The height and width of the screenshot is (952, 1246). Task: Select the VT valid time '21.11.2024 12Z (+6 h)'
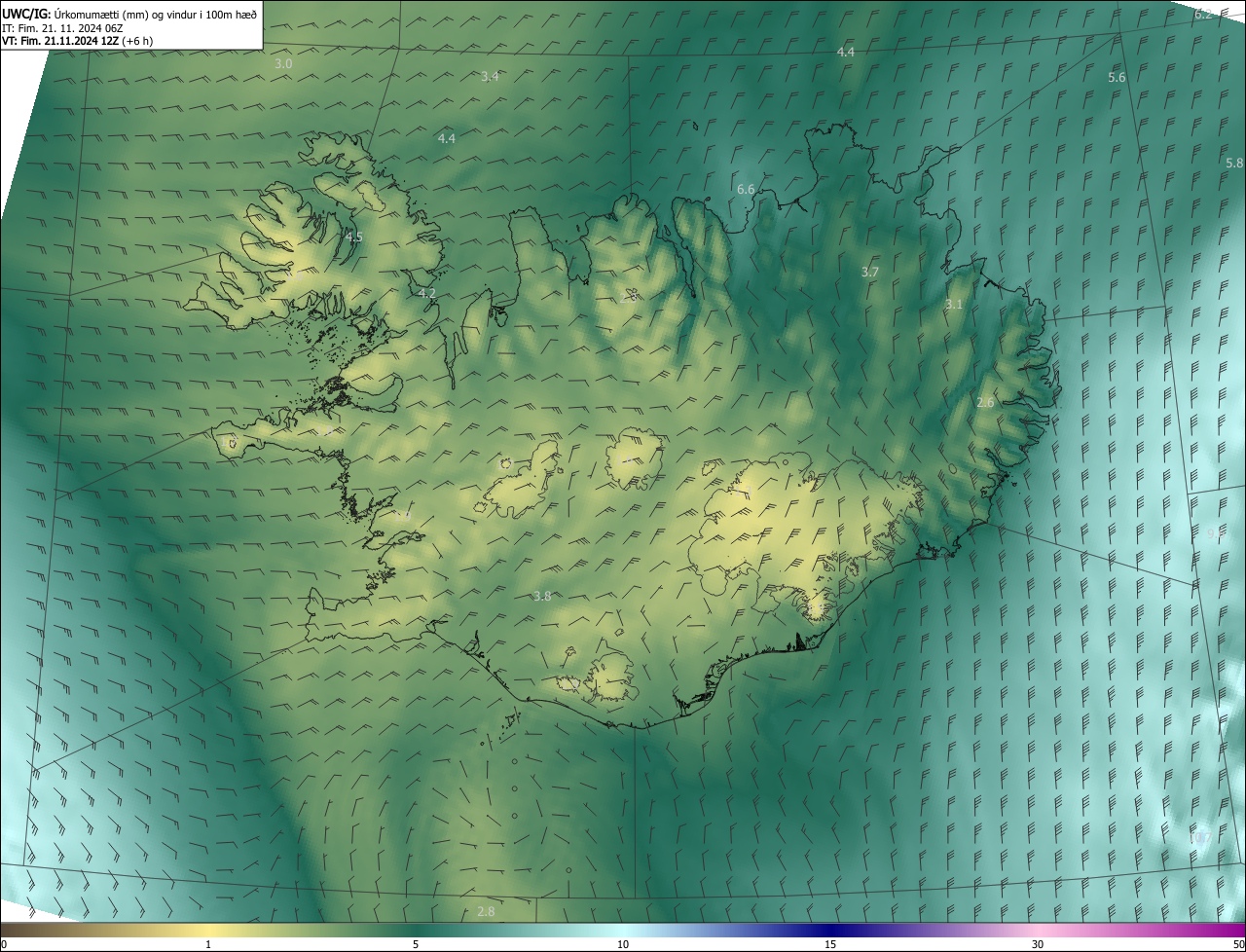pyautogui.click(x=98, y=41)
